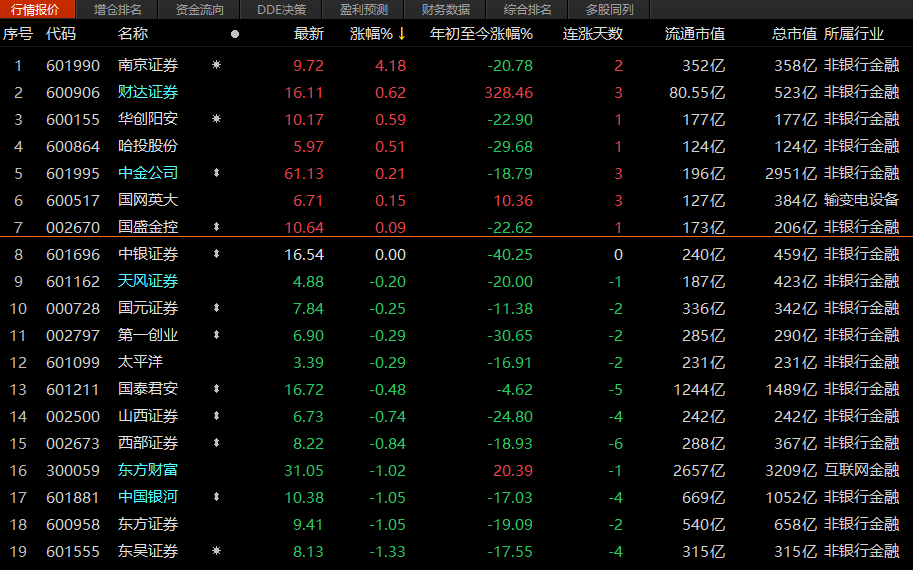The image size is (913, 570).
Task: Click the marker icon beside 国盛金控
Action: [217, 227]
